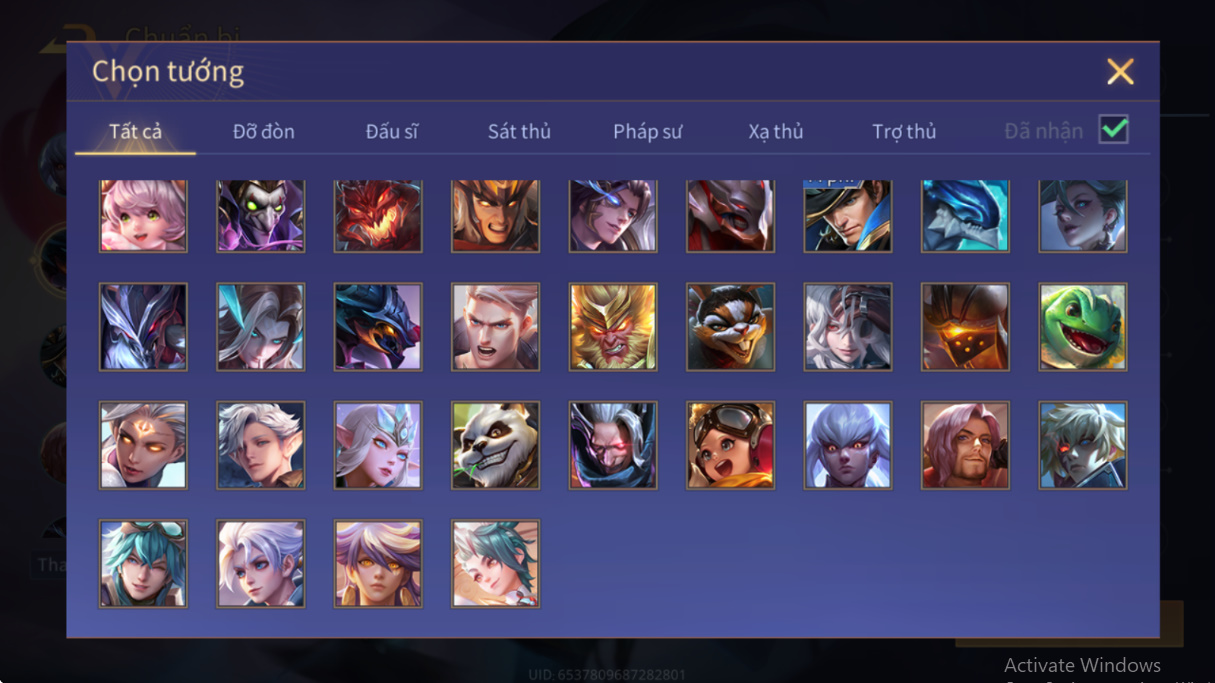Image resolution: width=1215 pixels, height=683 pixels.
Task: Select the red demon hero portrait
Action: click(x=378, y=216)
